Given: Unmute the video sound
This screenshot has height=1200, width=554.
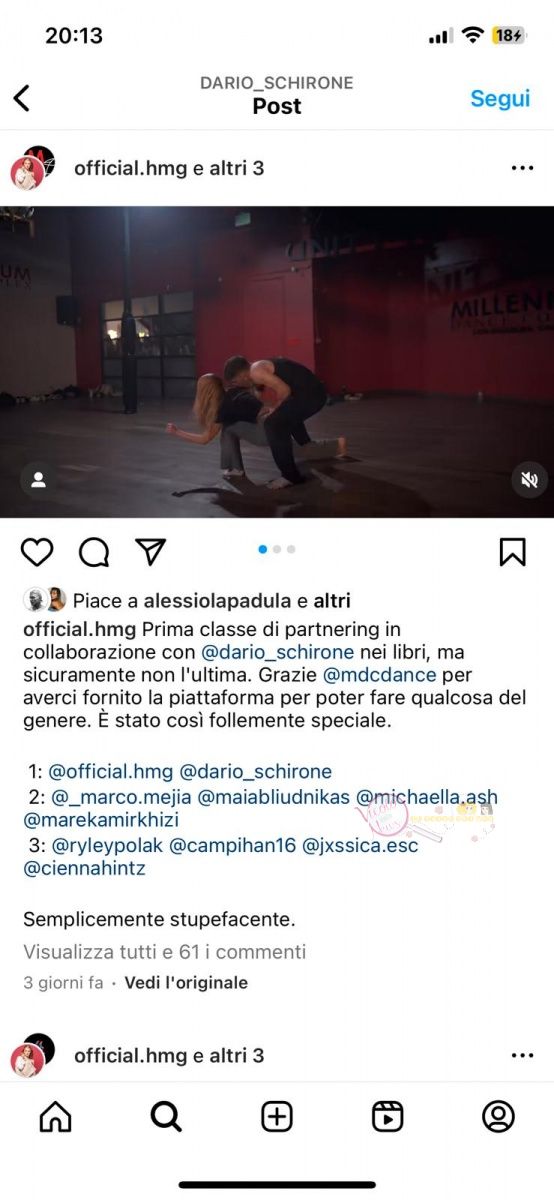Looking at the screenshot, I should [527, 480].
